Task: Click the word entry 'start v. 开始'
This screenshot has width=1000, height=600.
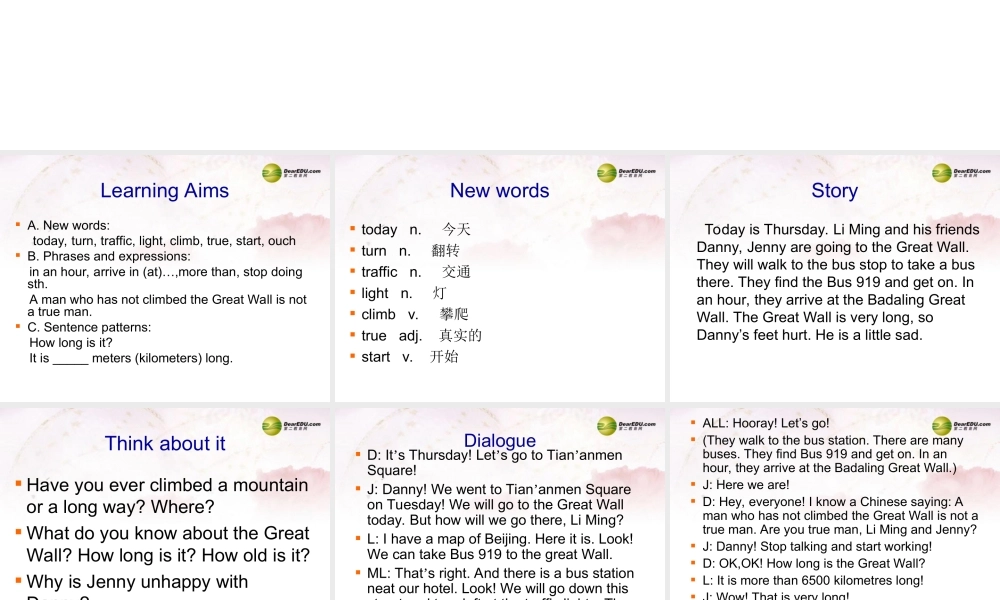Action: click(409, 356)
